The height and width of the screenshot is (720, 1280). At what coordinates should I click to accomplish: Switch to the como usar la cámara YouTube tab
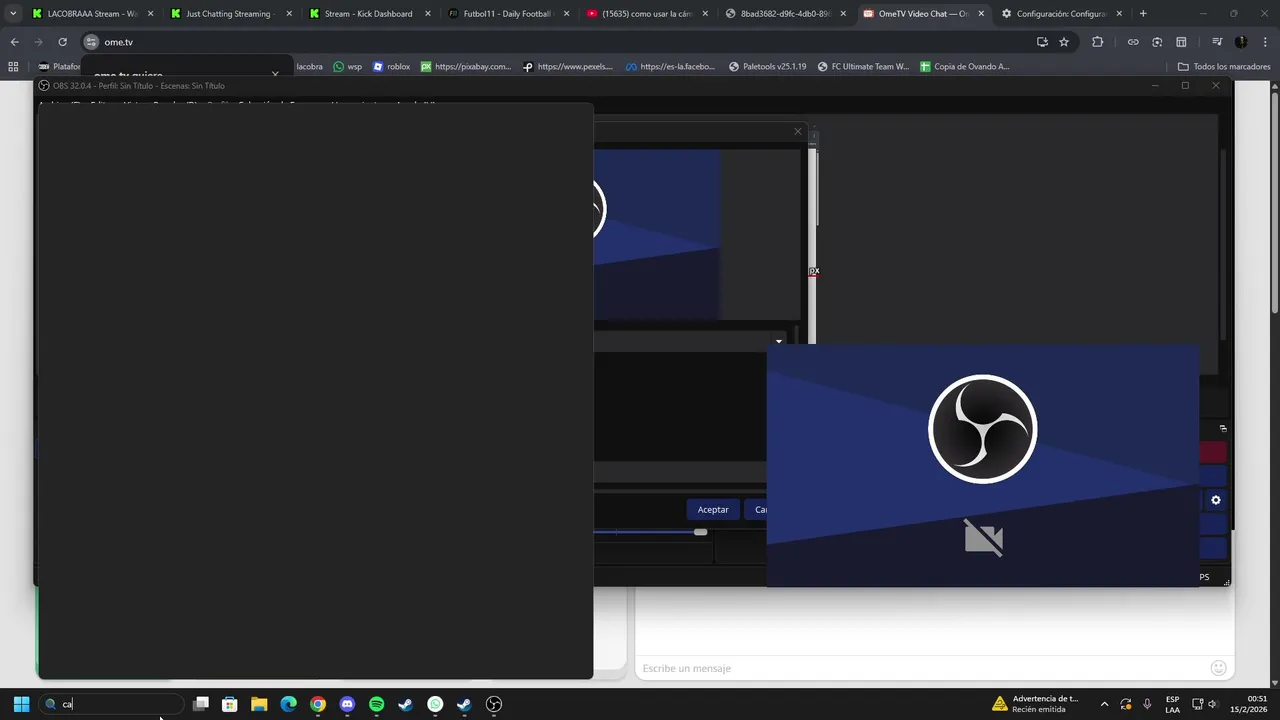coord(646,14)
